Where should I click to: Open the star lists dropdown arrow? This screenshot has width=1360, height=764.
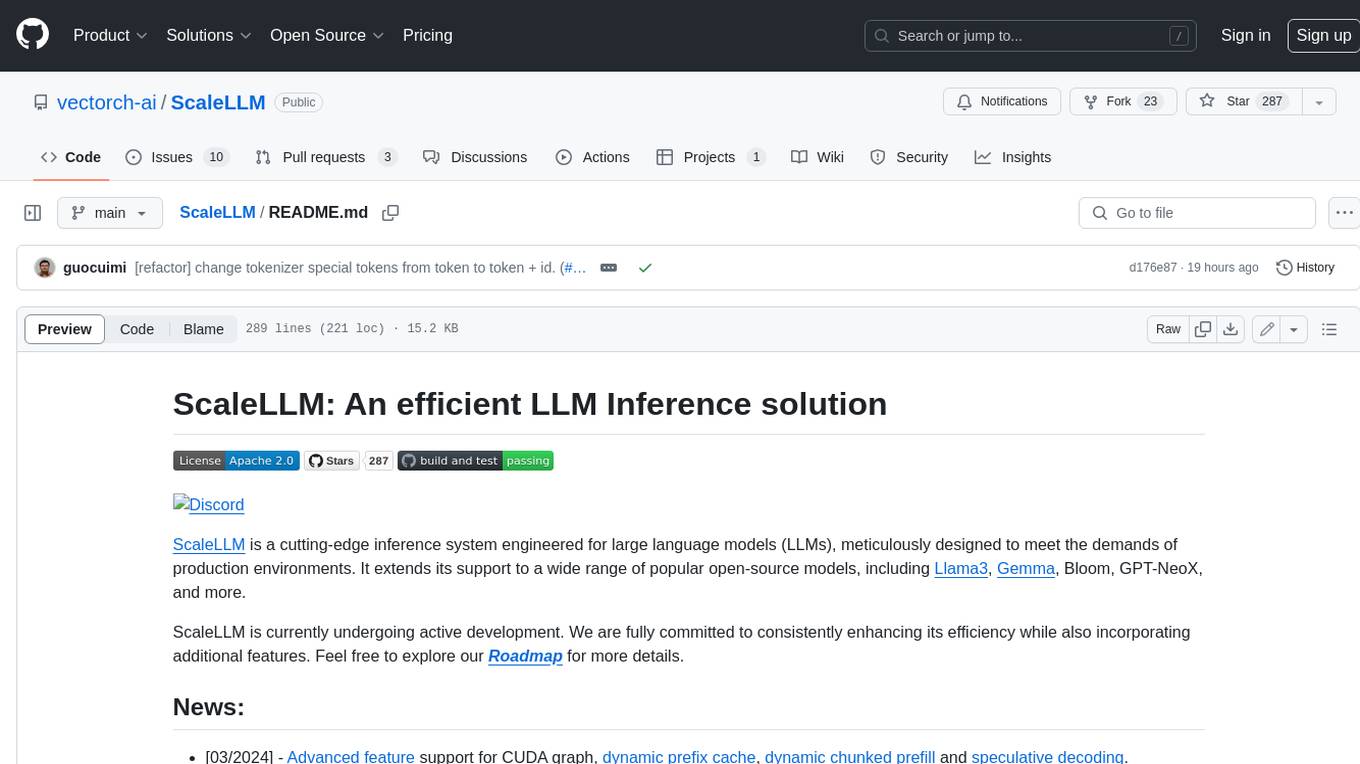point(1319,101)
